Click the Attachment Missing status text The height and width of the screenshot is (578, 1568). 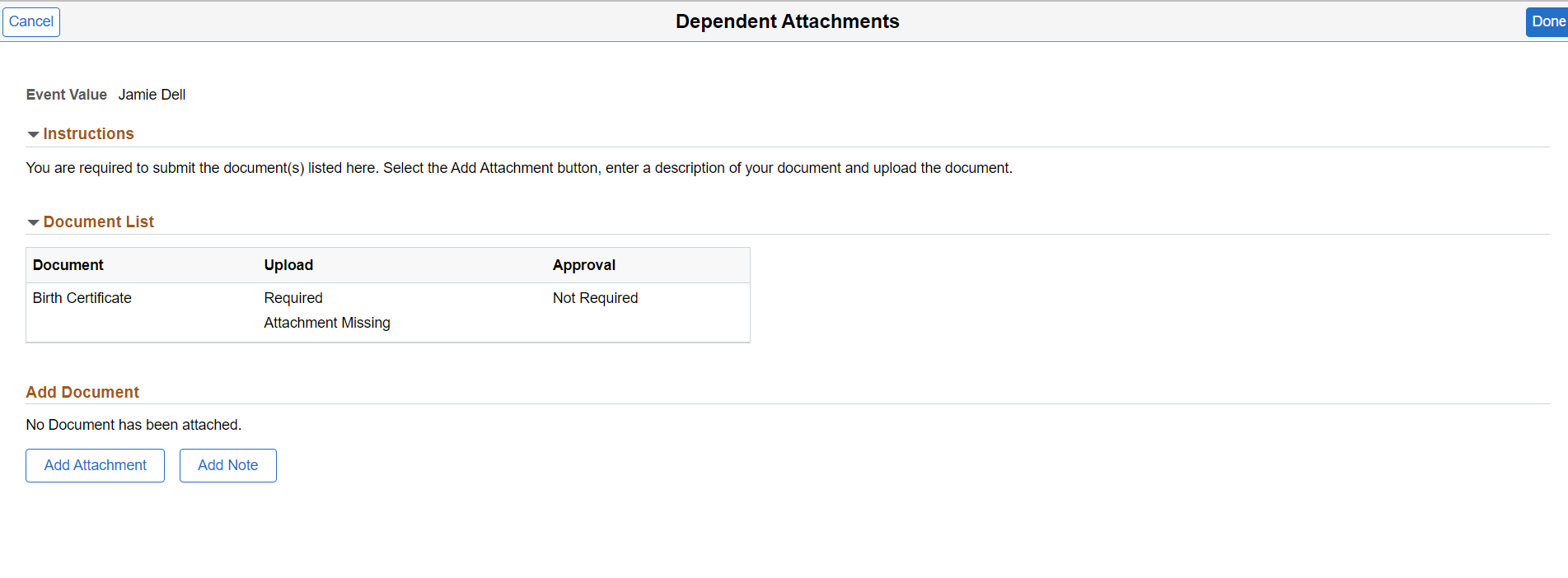pos(327,323)
